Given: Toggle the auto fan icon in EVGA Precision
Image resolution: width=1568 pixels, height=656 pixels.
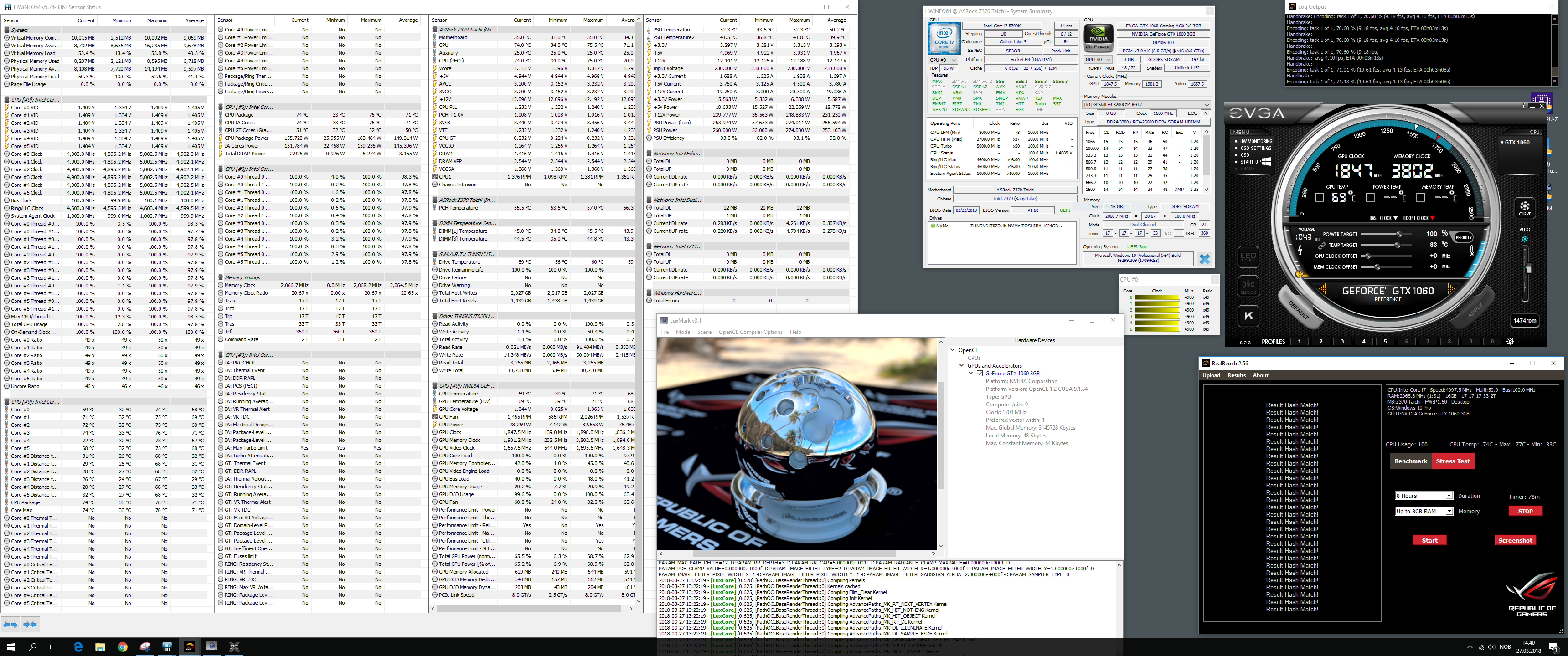Looking at the screenshot, I should click(x=1524, y=239).
